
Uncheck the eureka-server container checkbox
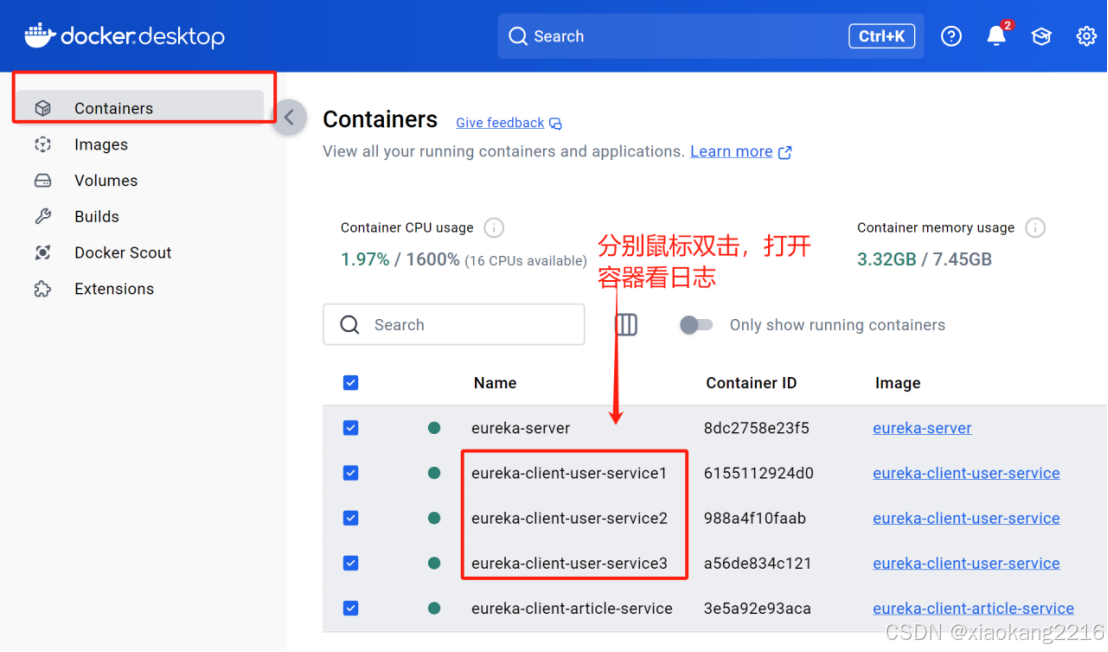click(x=351, y=427)
